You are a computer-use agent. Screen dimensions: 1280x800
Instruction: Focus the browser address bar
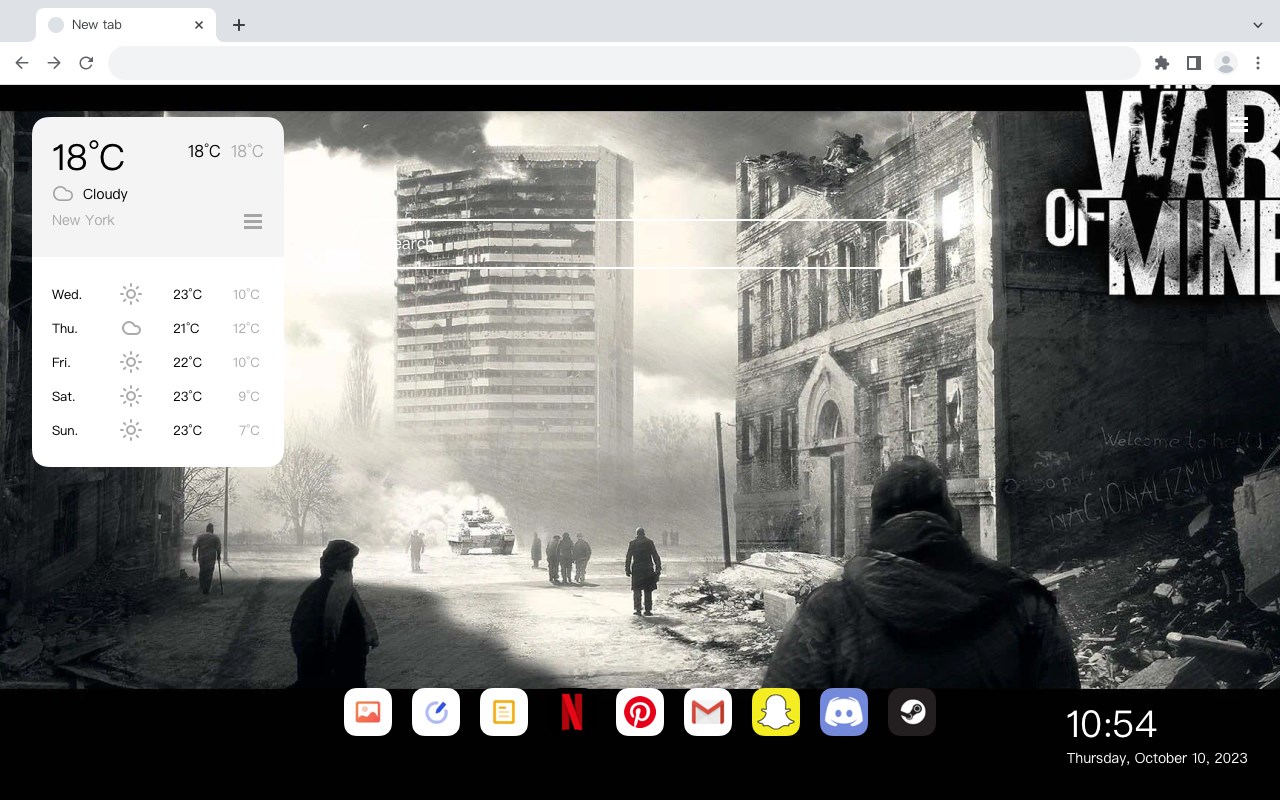(624, 63)
